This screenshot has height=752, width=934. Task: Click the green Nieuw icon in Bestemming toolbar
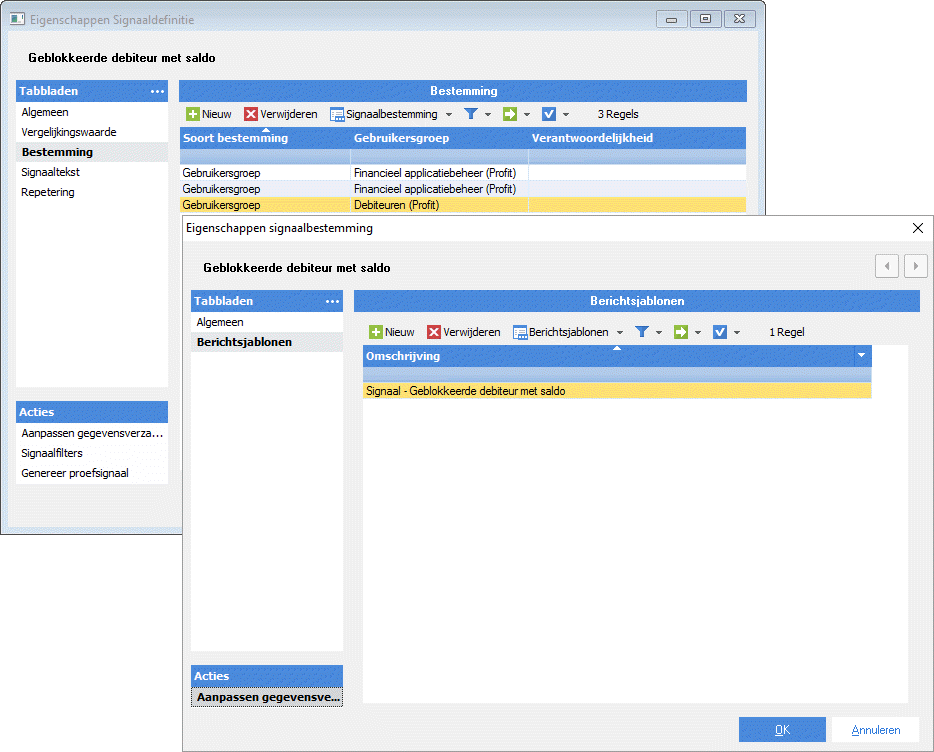(193, 114)
